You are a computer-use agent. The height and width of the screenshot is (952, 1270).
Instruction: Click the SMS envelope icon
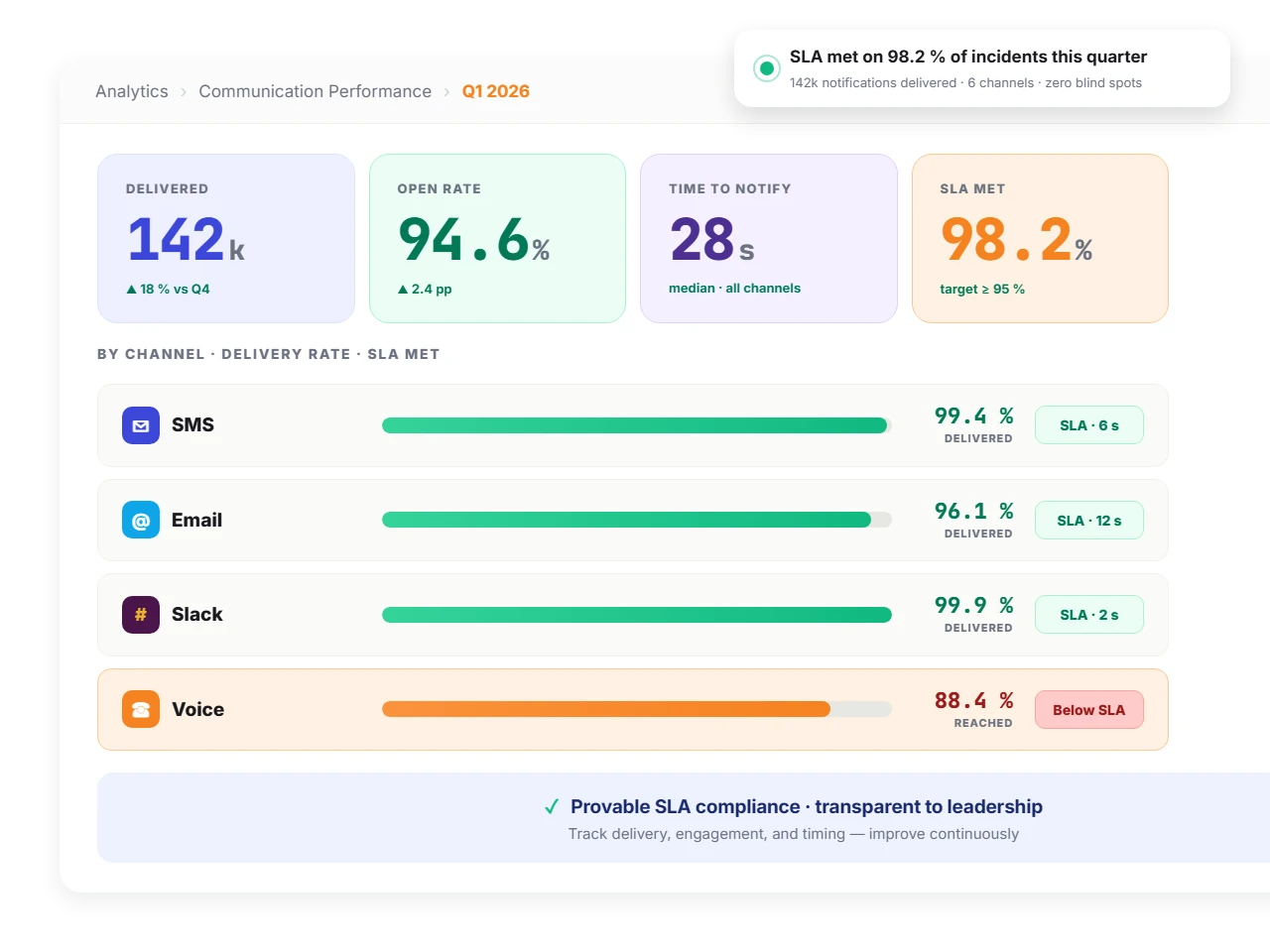[141, 425]
